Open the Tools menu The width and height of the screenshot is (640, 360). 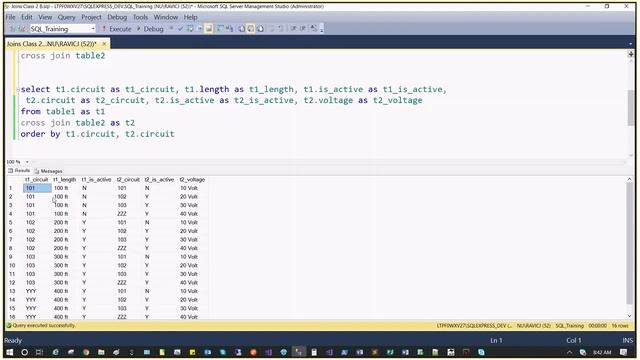140,17
